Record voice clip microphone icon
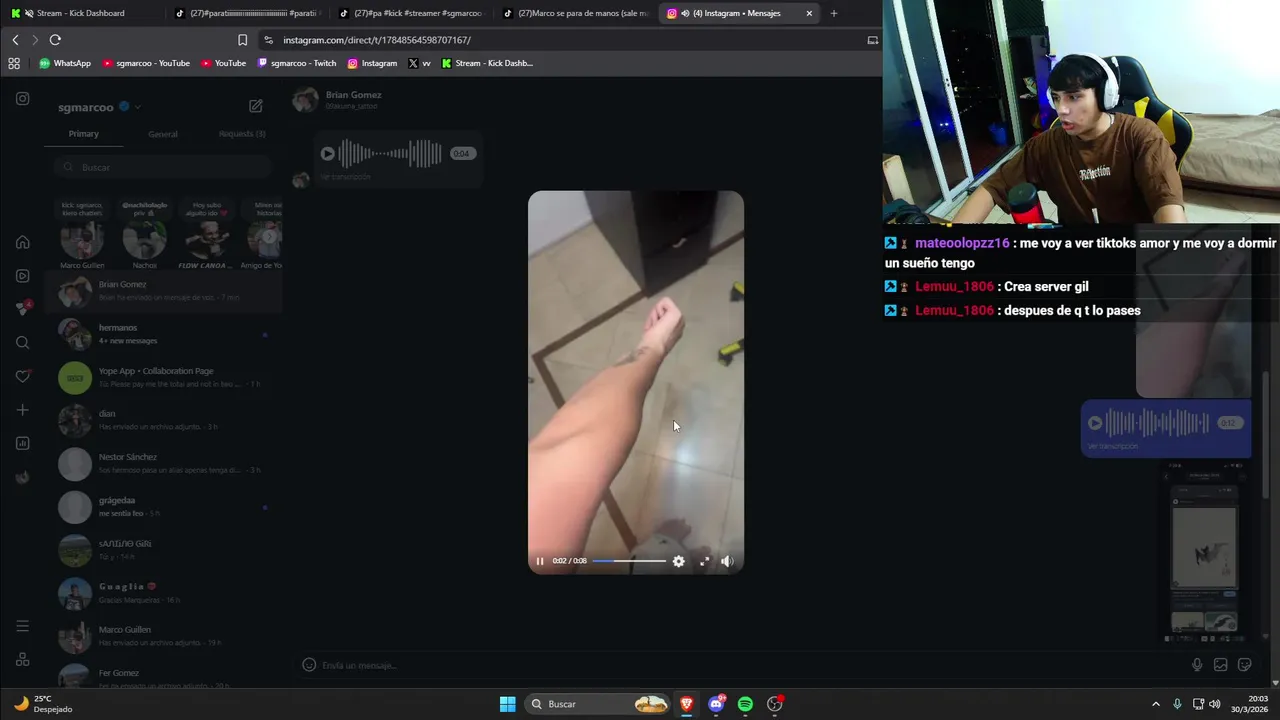Image resolution: width=1280 pixels, height=720 pixels. point(1197,665)
